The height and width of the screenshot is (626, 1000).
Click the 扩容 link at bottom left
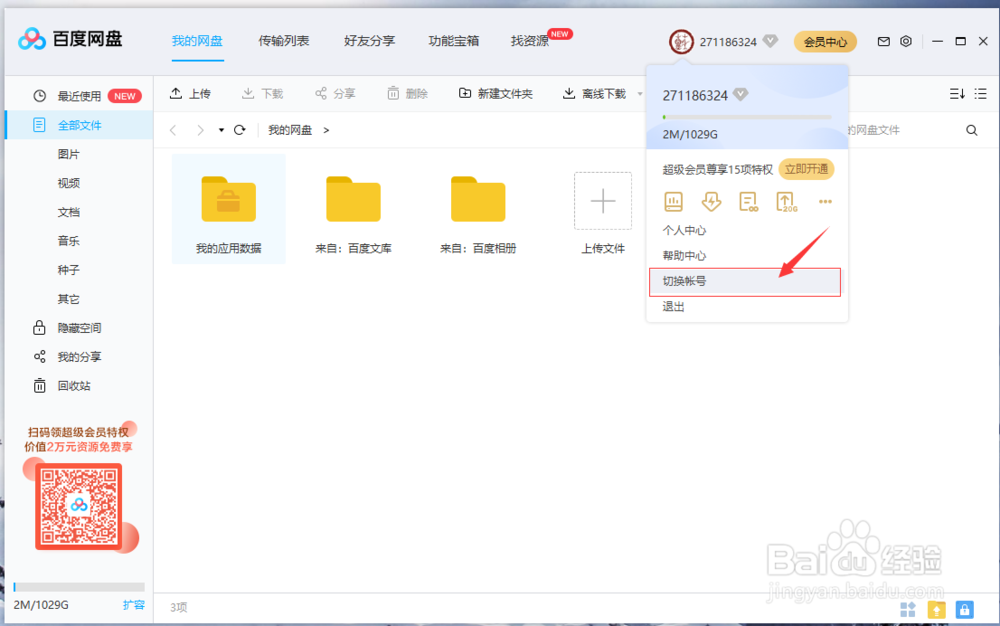point(134,605)
